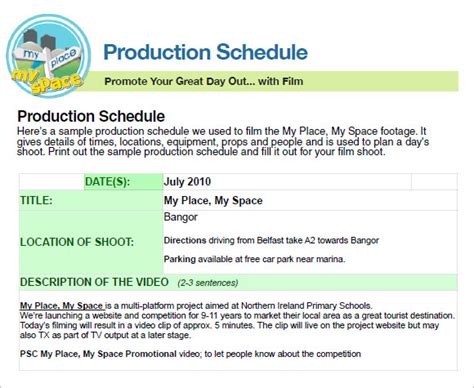The image size is (474, 388).
Task: Select the DESCRIPTION OF THE VIDEO header row
Action: coord(238,282)
